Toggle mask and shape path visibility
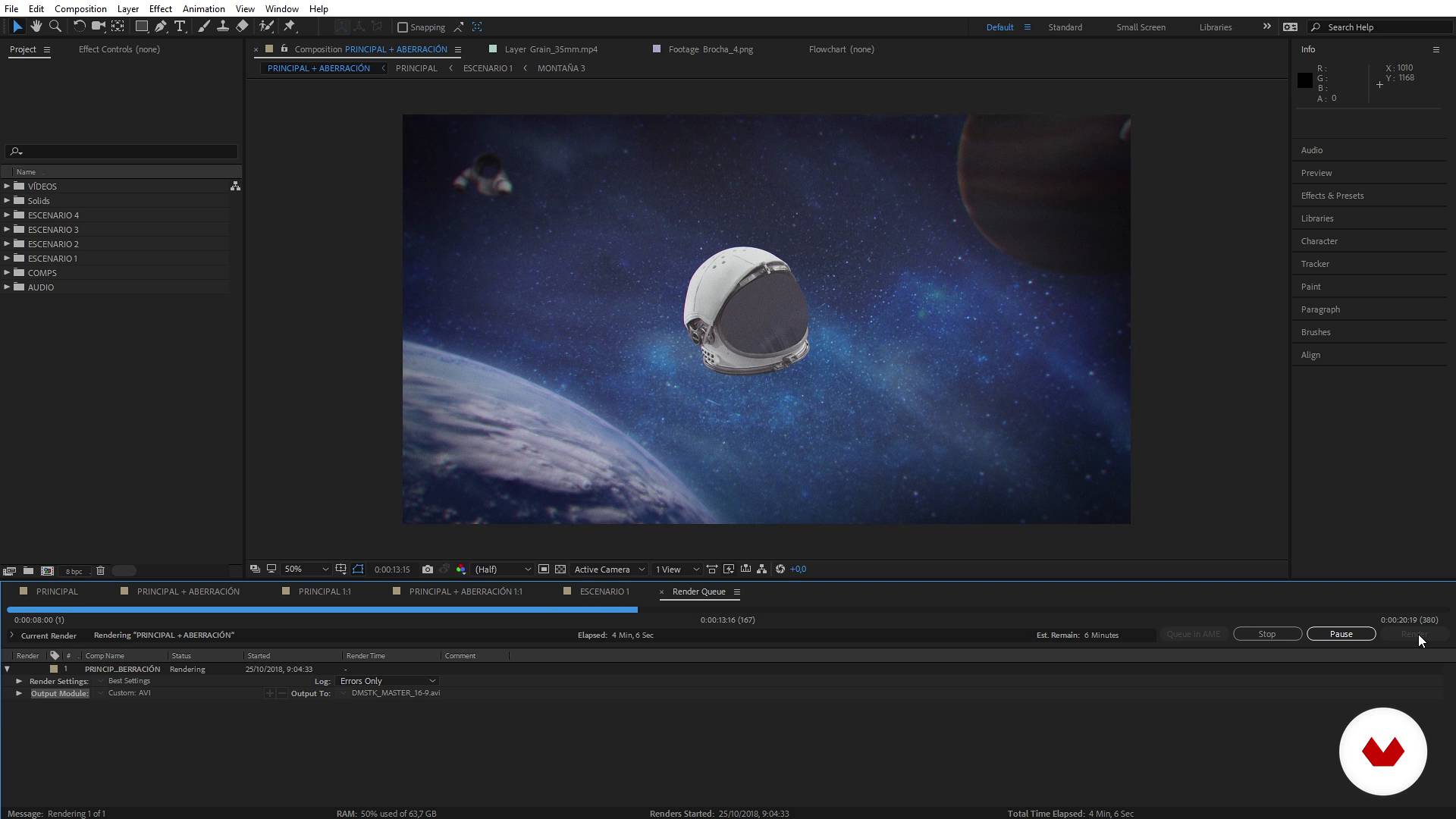 (x=358, y=570)
